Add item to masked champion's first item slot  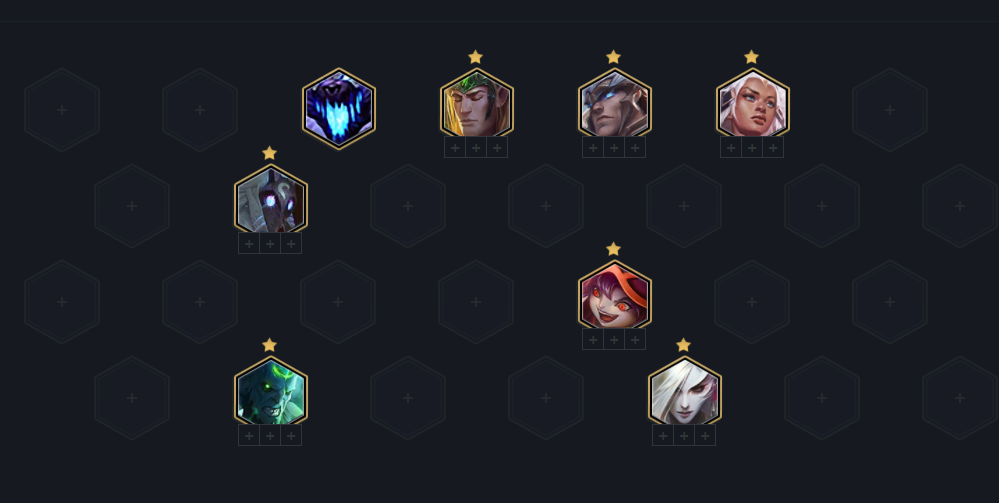249,244
